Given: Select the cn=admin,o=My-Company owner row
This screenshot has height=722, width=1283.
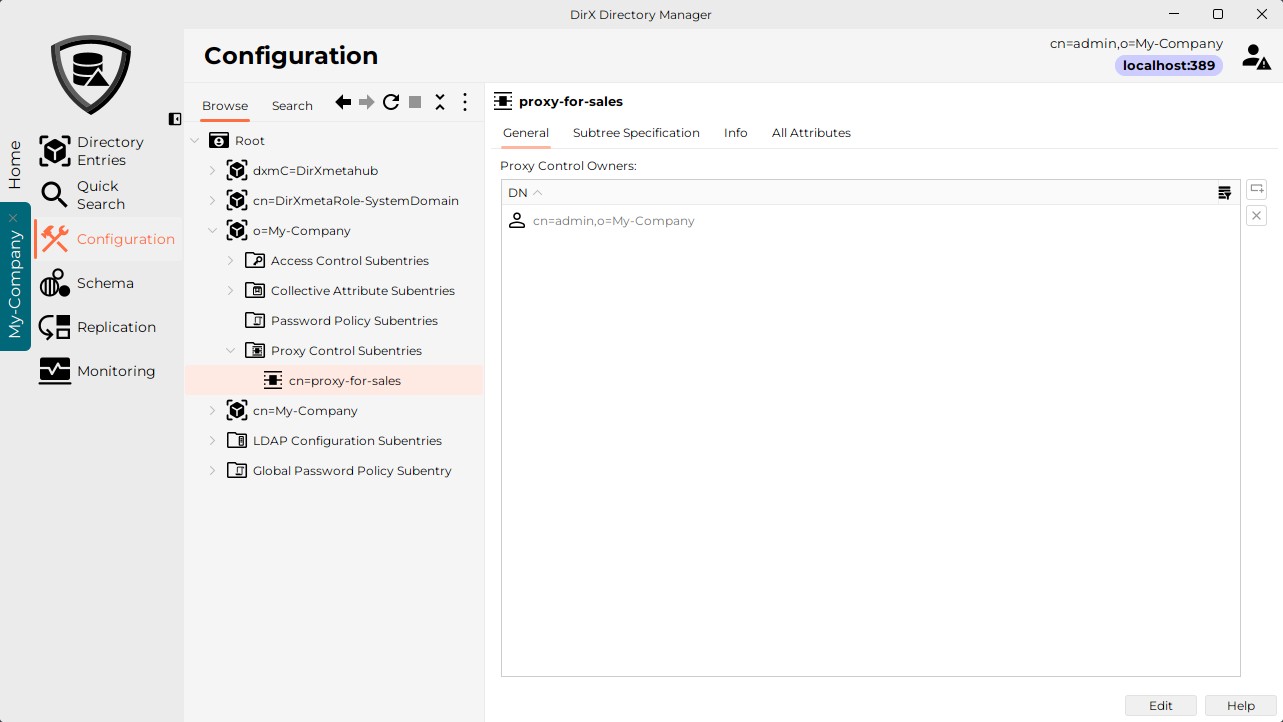Looking at the screenshot, I should 870,221.
